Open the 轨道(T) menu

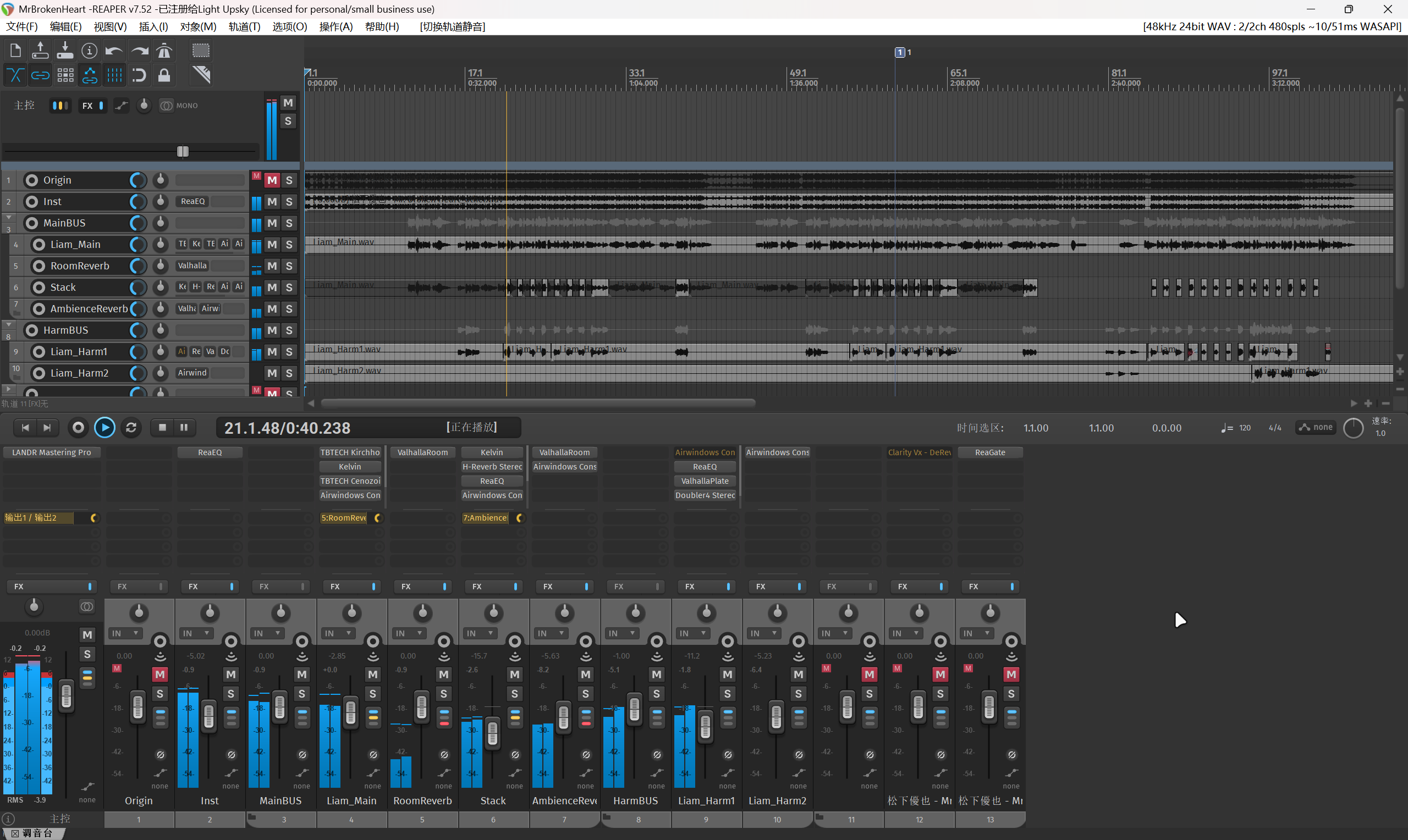244,26
